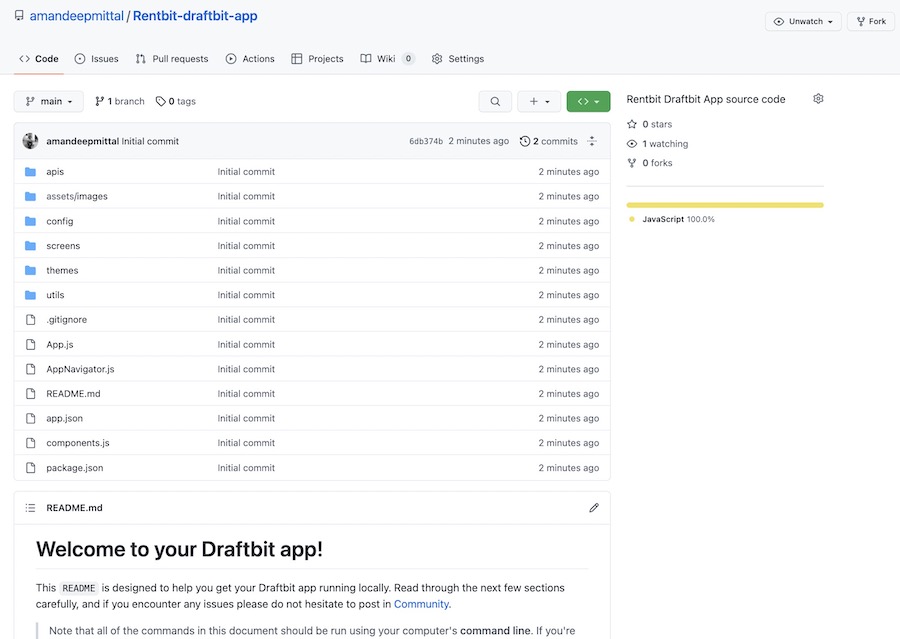Open commit hash 6db374b

tap(426, 141)
